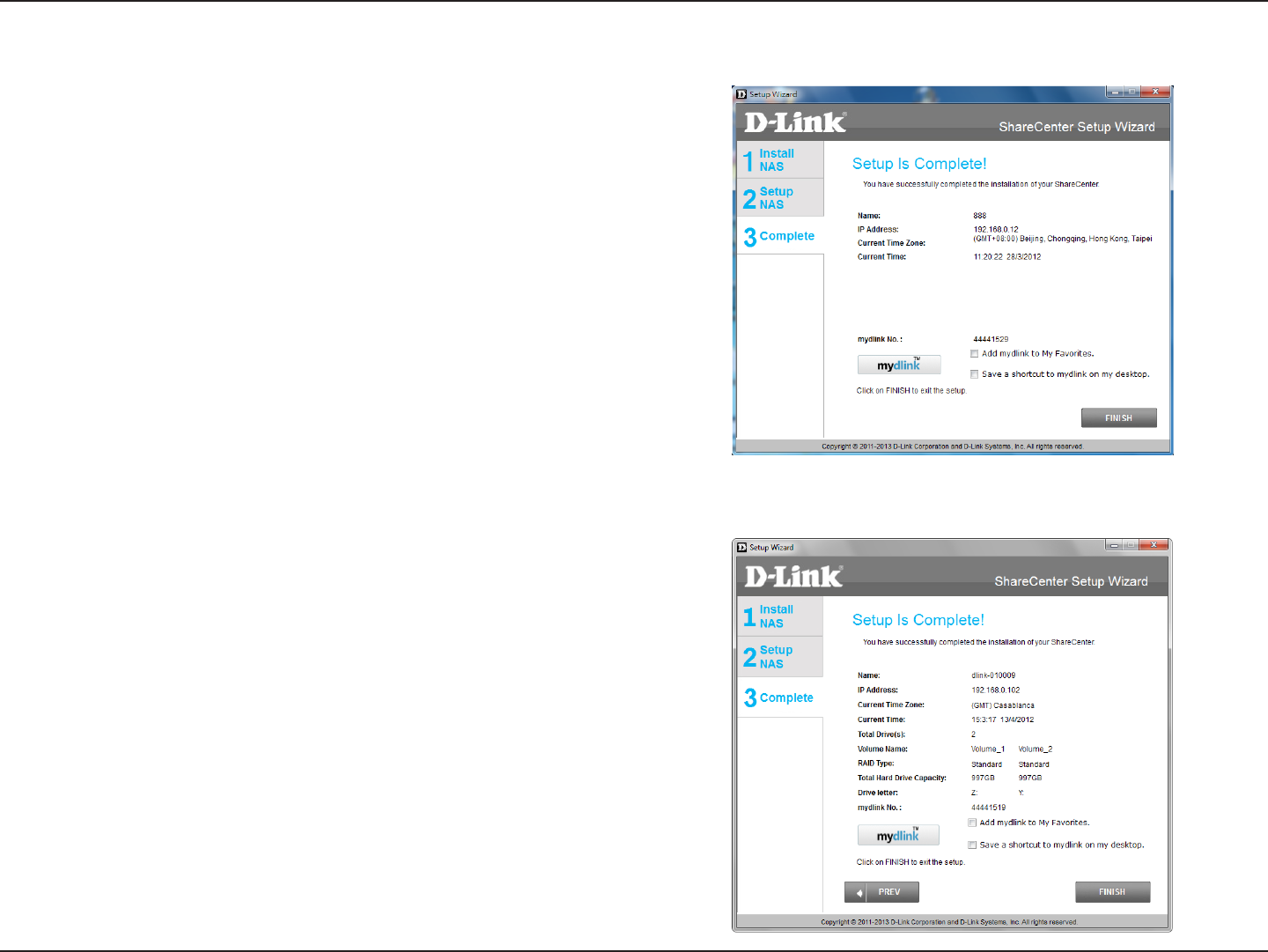
Task: Close the Setup Wizard window named dlink-010009
Action: (1154, 545)
